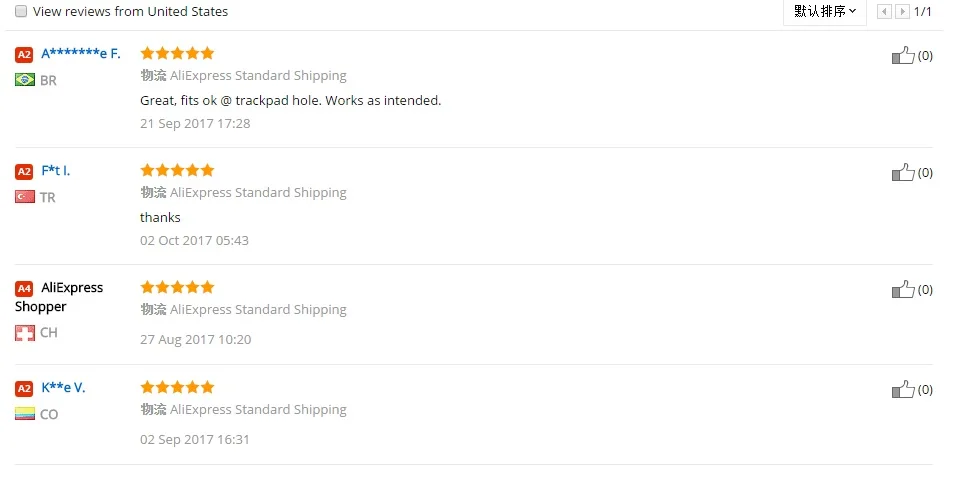
Task: Open the profile of K**e V.
Action: pos(63,388)
